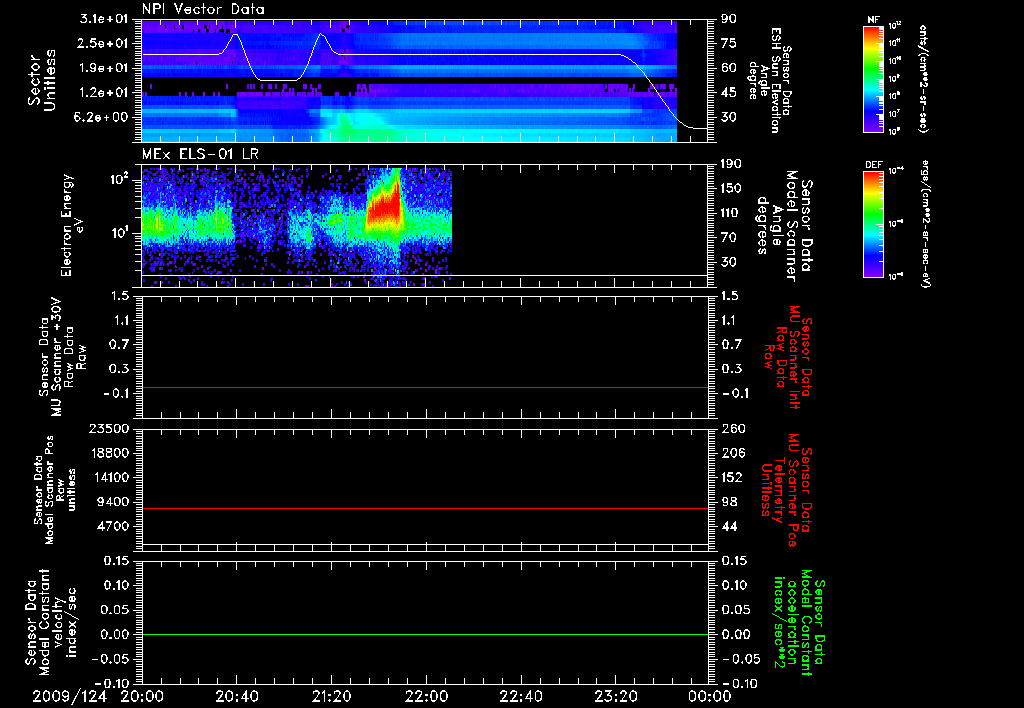The image size is (1024, 708).
Task: Click the red MU Scanner Pos Telemetry label
Action: click(787, 490)
